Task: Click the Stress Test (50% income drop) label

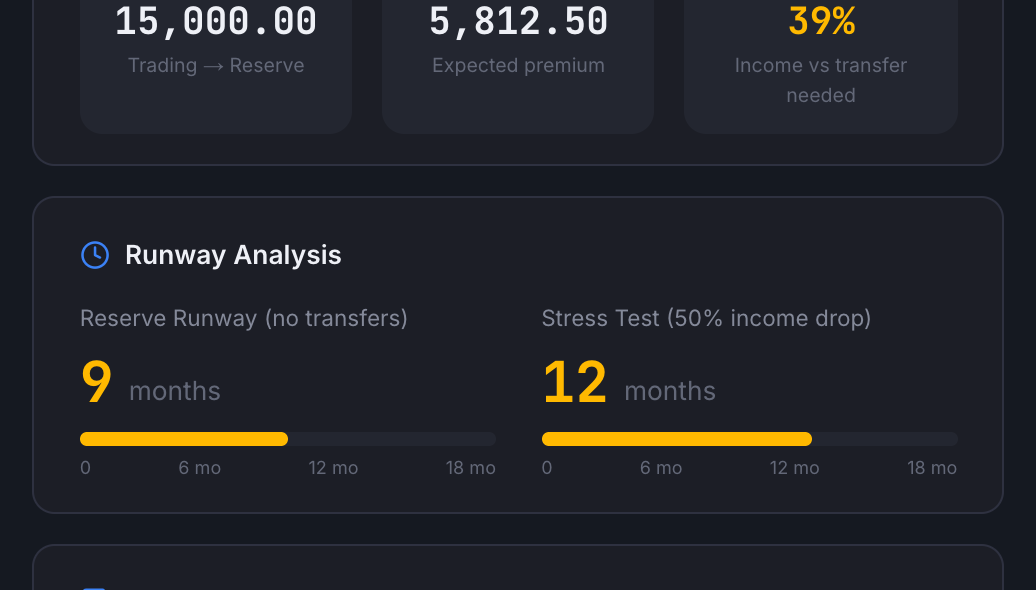Action: click(706, 318)
